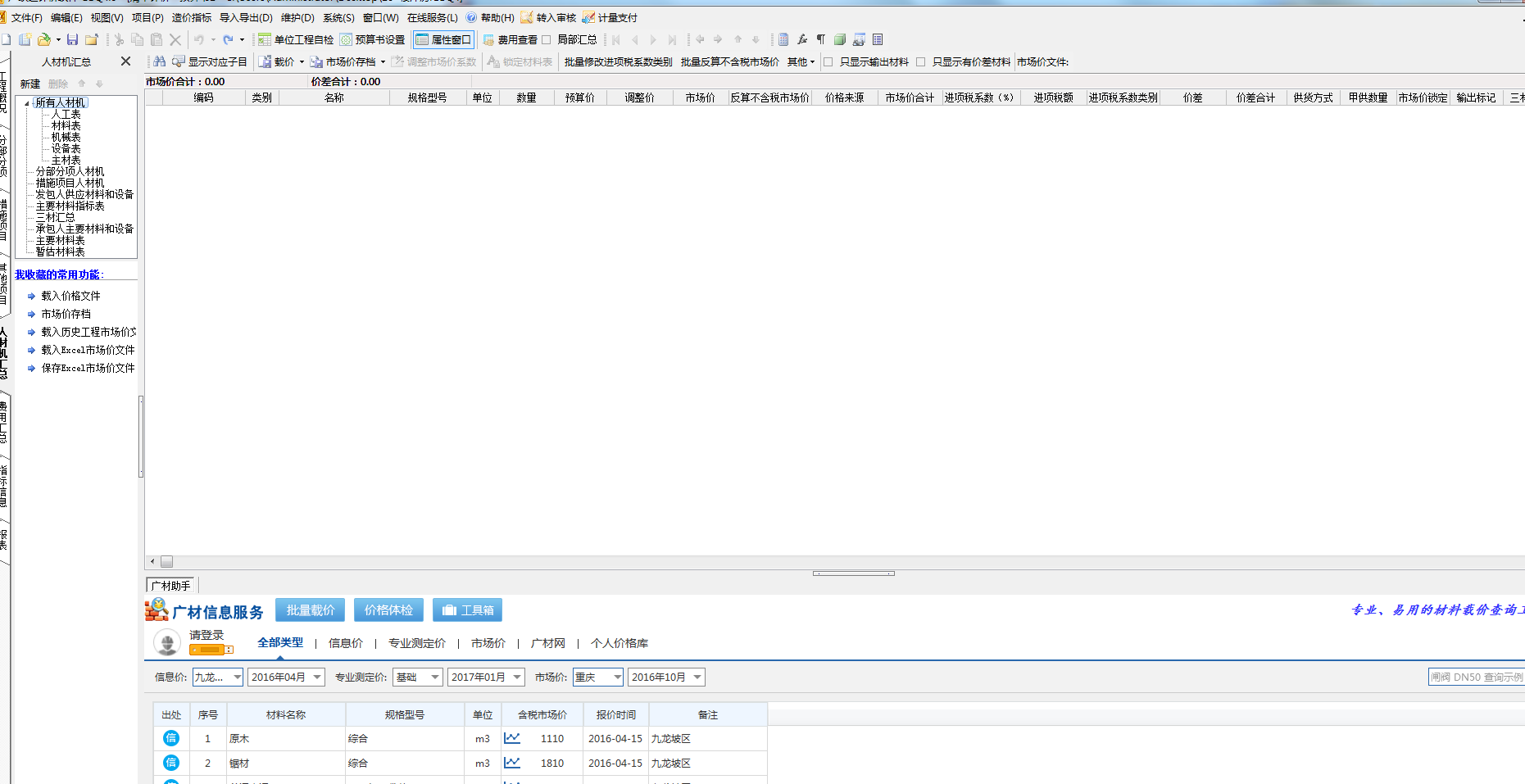
Task: Toggle the 属性窗口 property window
Action: click(x=443, y=39)
